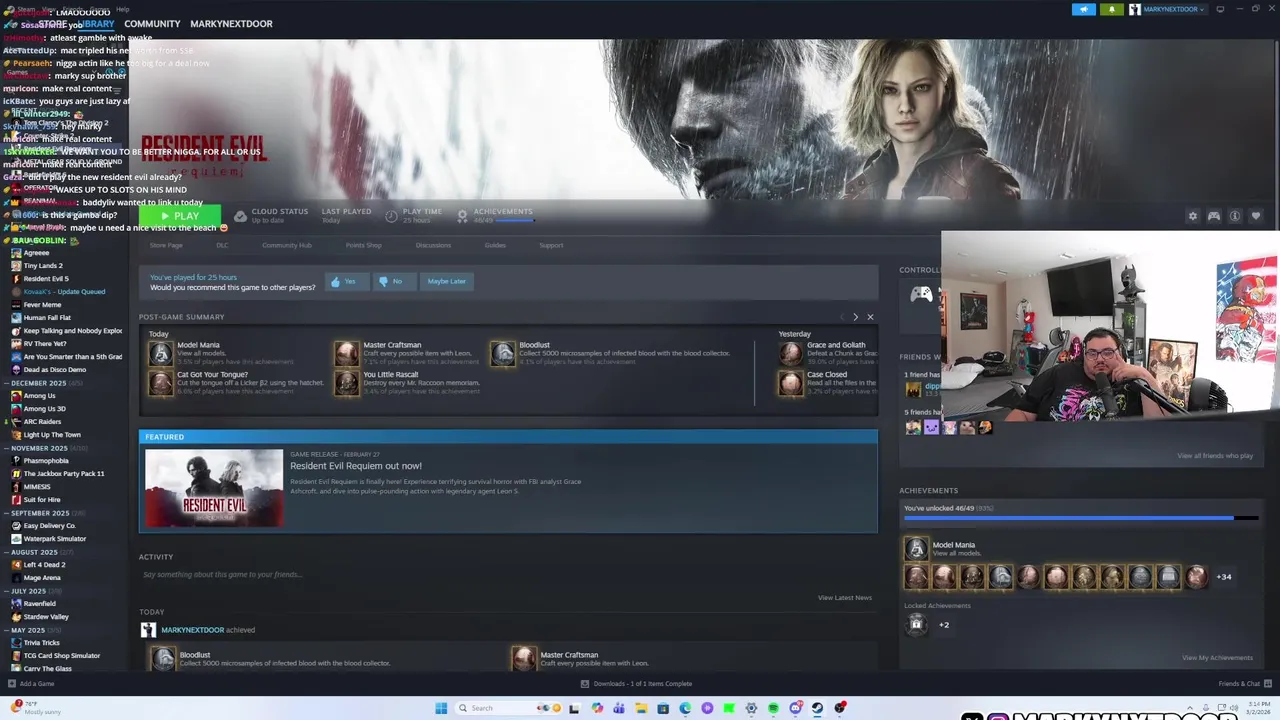
Task: Open the game settings gear icon
Action: pyautogui.click(x=1192, y=216)
